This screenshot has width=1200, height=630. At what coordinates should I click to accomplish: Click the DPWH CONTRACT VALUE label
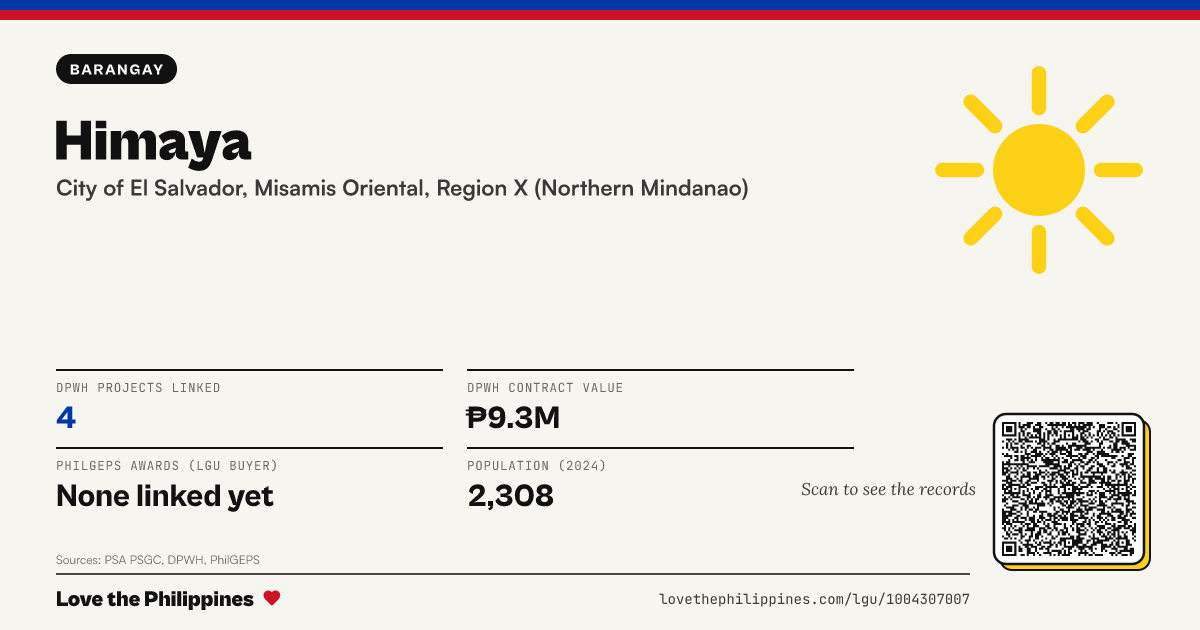click(545, 388)
